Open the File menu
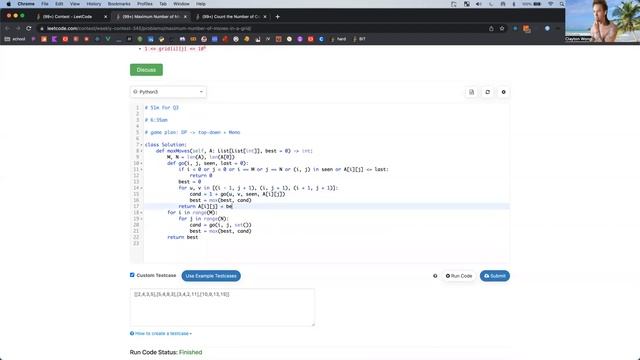 [45, 4]
